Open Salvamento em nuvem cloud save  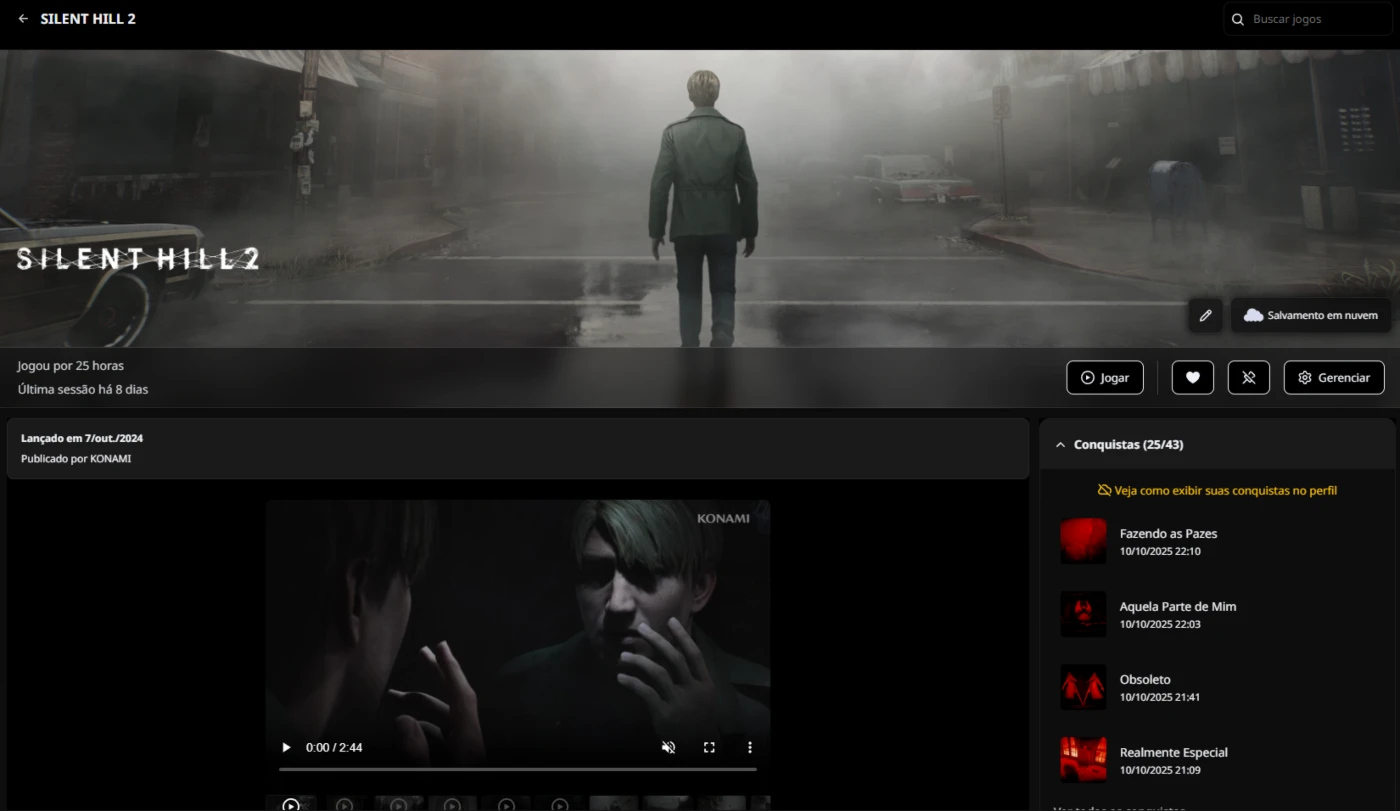pos(1310,315)
